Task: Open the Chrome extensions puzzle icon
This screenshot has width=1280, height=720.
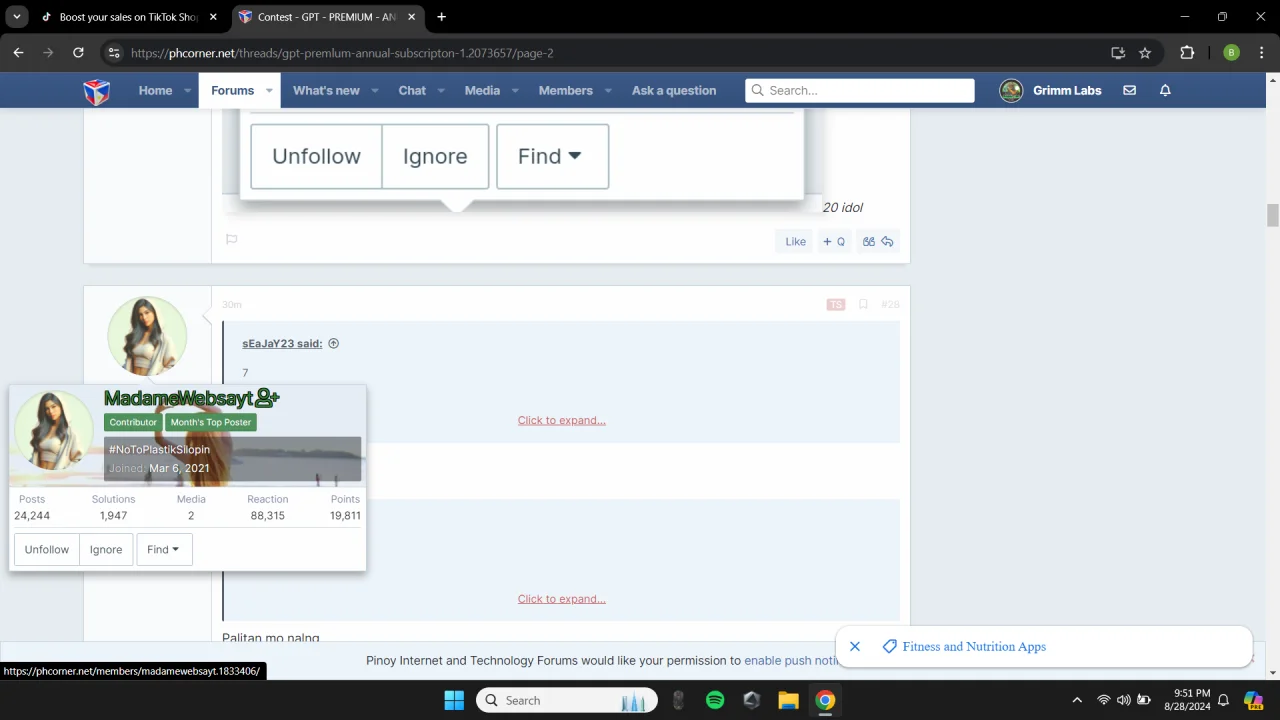Action: coord(1187,53)
